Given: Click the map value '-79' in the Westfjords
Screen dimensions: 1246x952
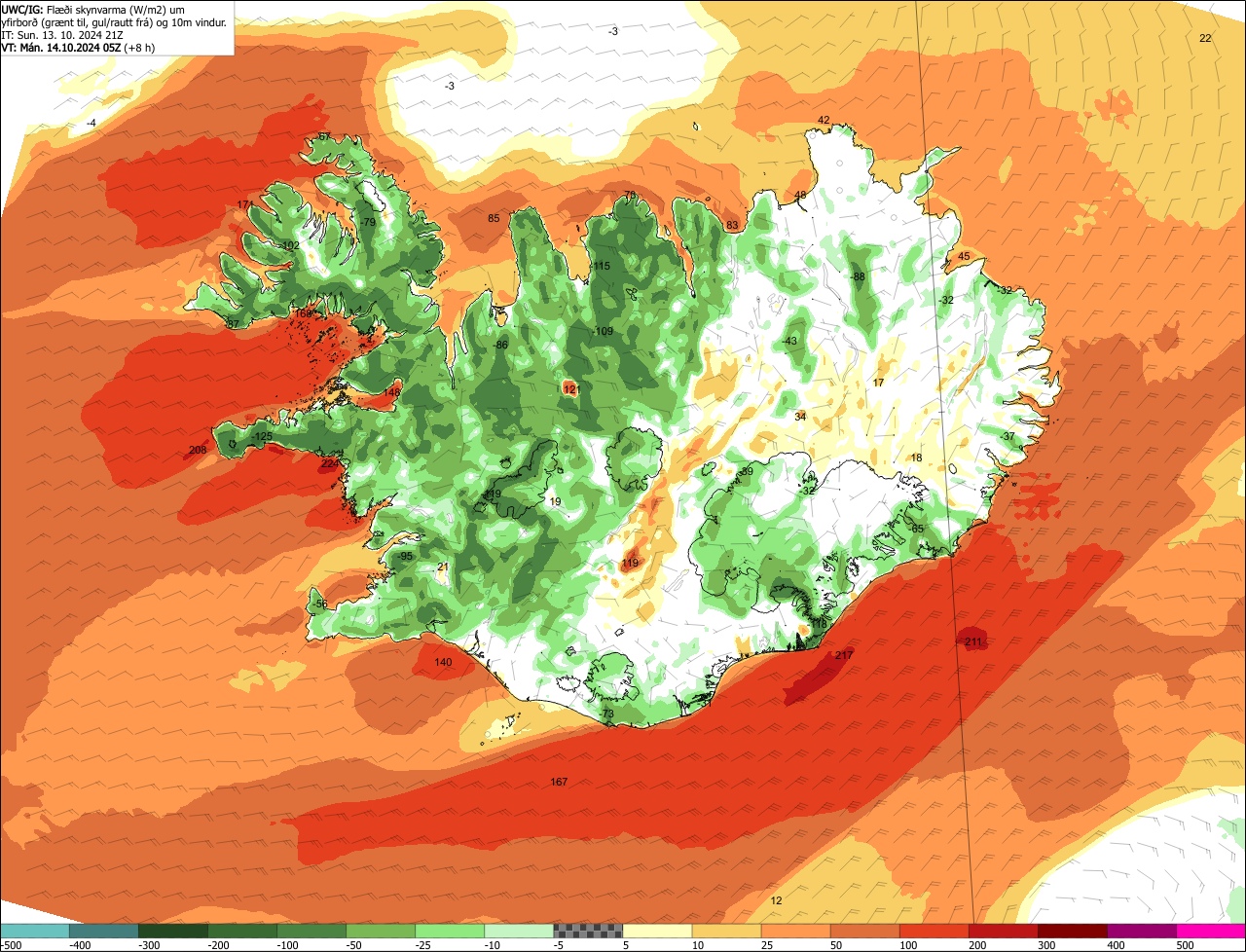Looking at the screenshot, I should 368,223.
